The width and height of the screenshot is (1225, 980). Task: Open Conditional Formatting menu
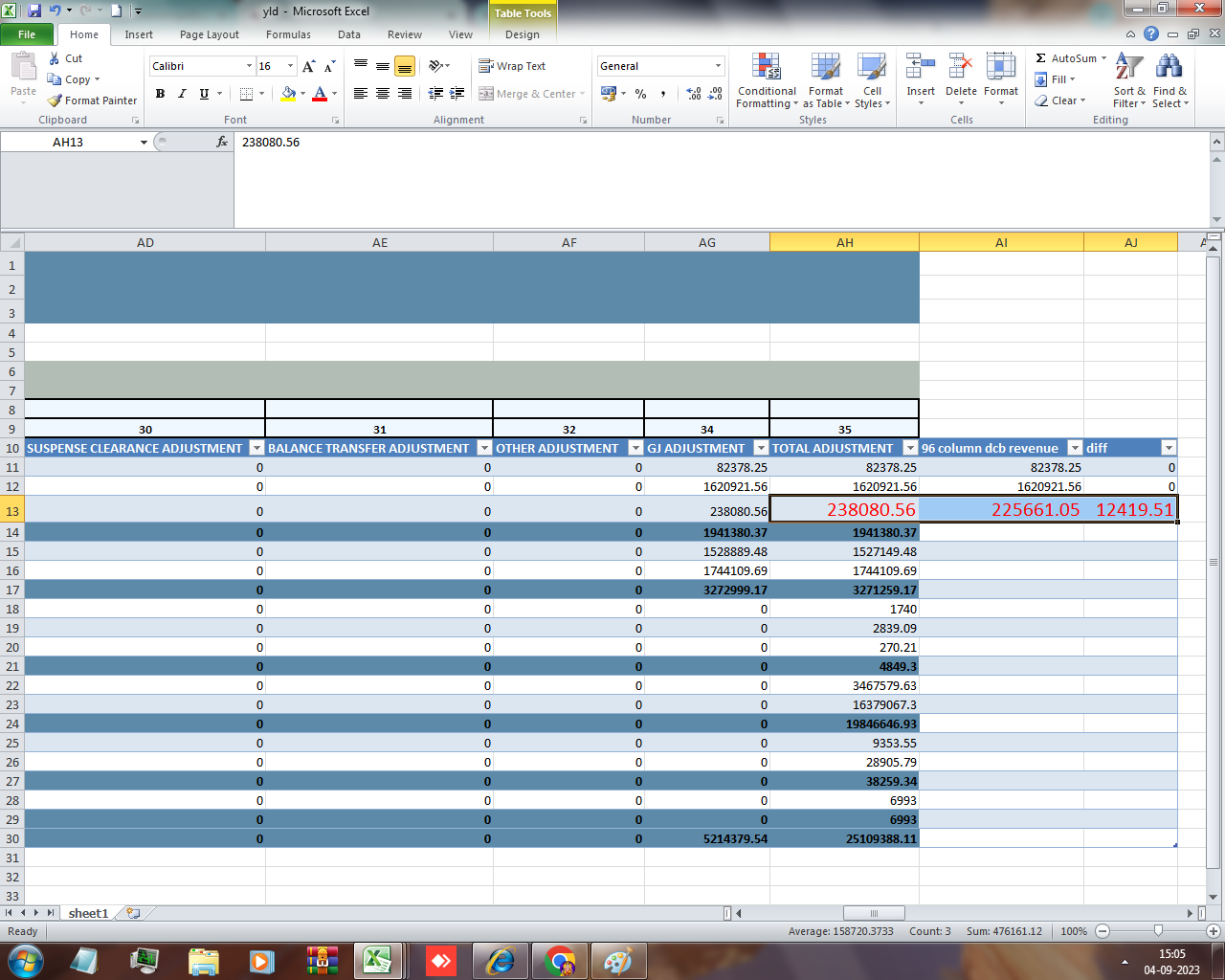[767, 80]
